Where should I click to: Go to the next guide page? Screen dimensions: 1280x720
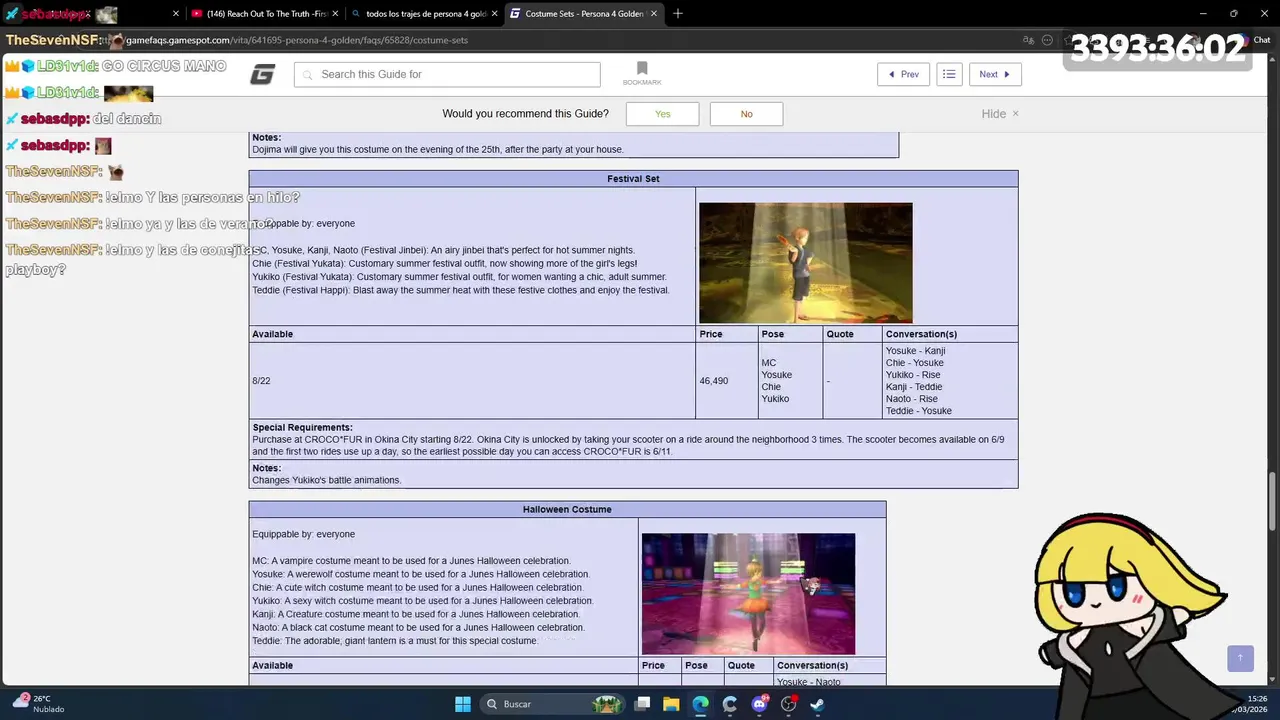click(x=995, y=74)
